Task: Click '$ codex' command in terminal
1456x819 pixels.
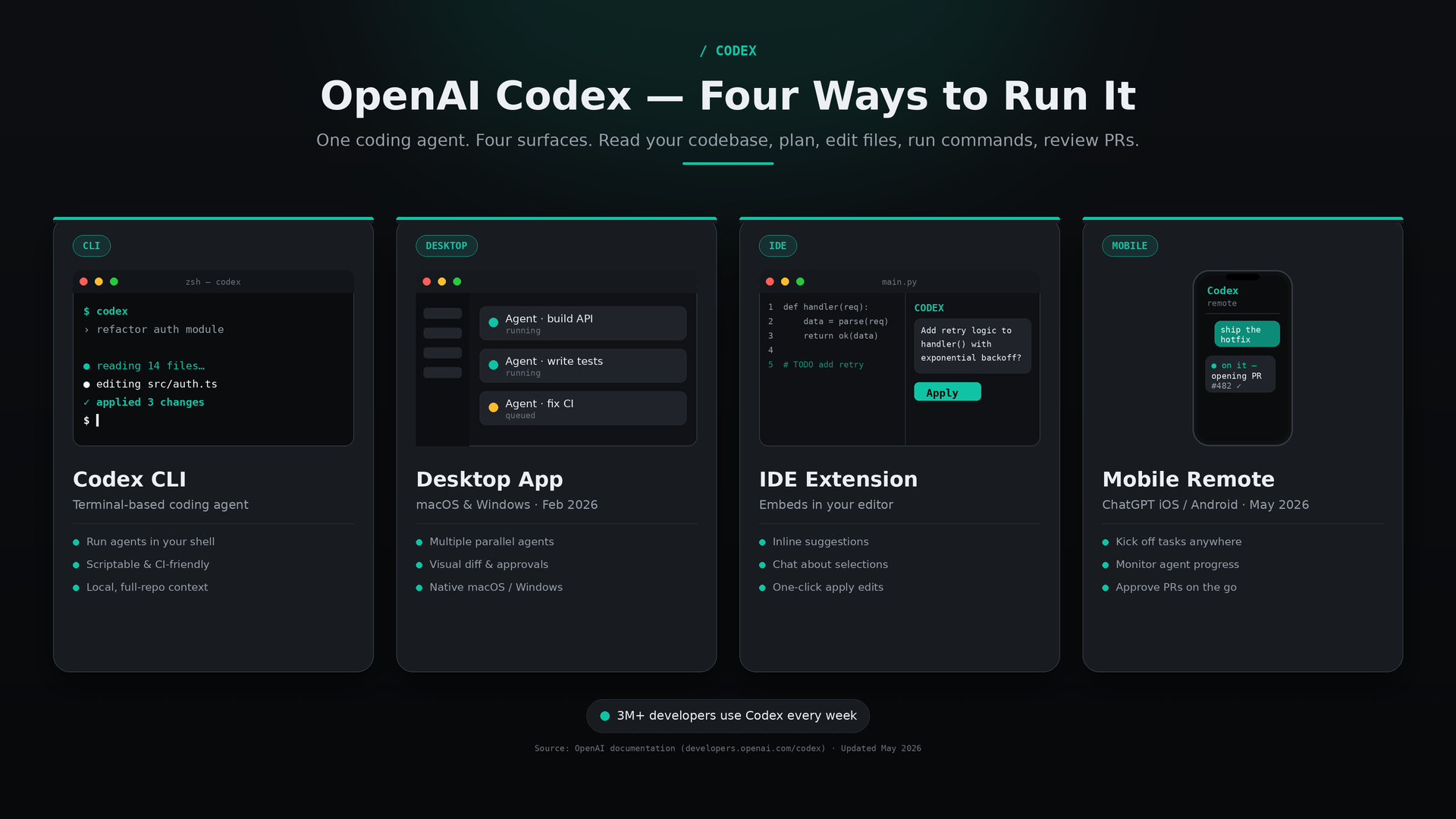Action: (x=105, y=311)
